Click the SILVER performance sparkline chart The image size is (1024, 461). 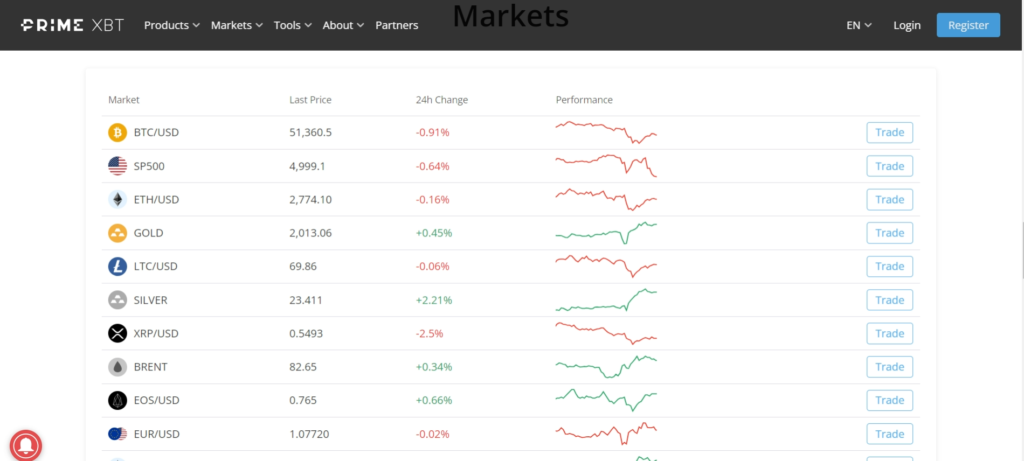606,300
